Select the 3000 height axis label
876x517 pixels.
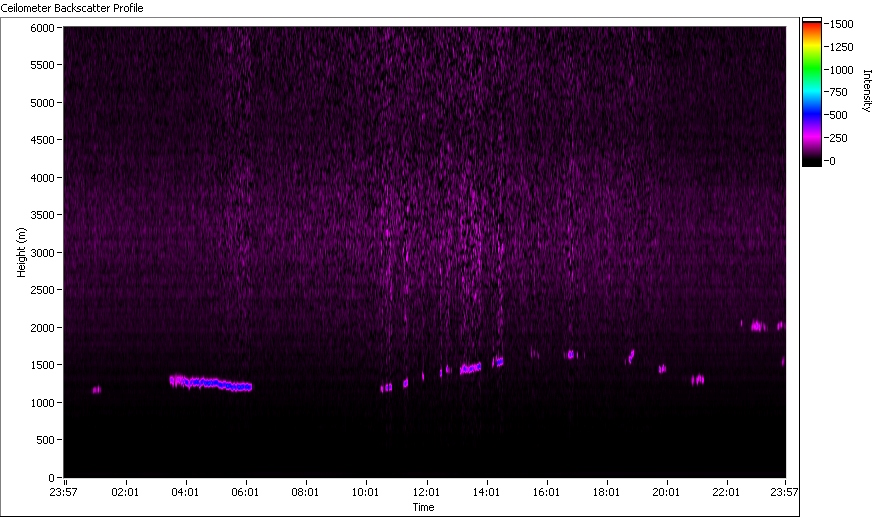click(42, 253)
